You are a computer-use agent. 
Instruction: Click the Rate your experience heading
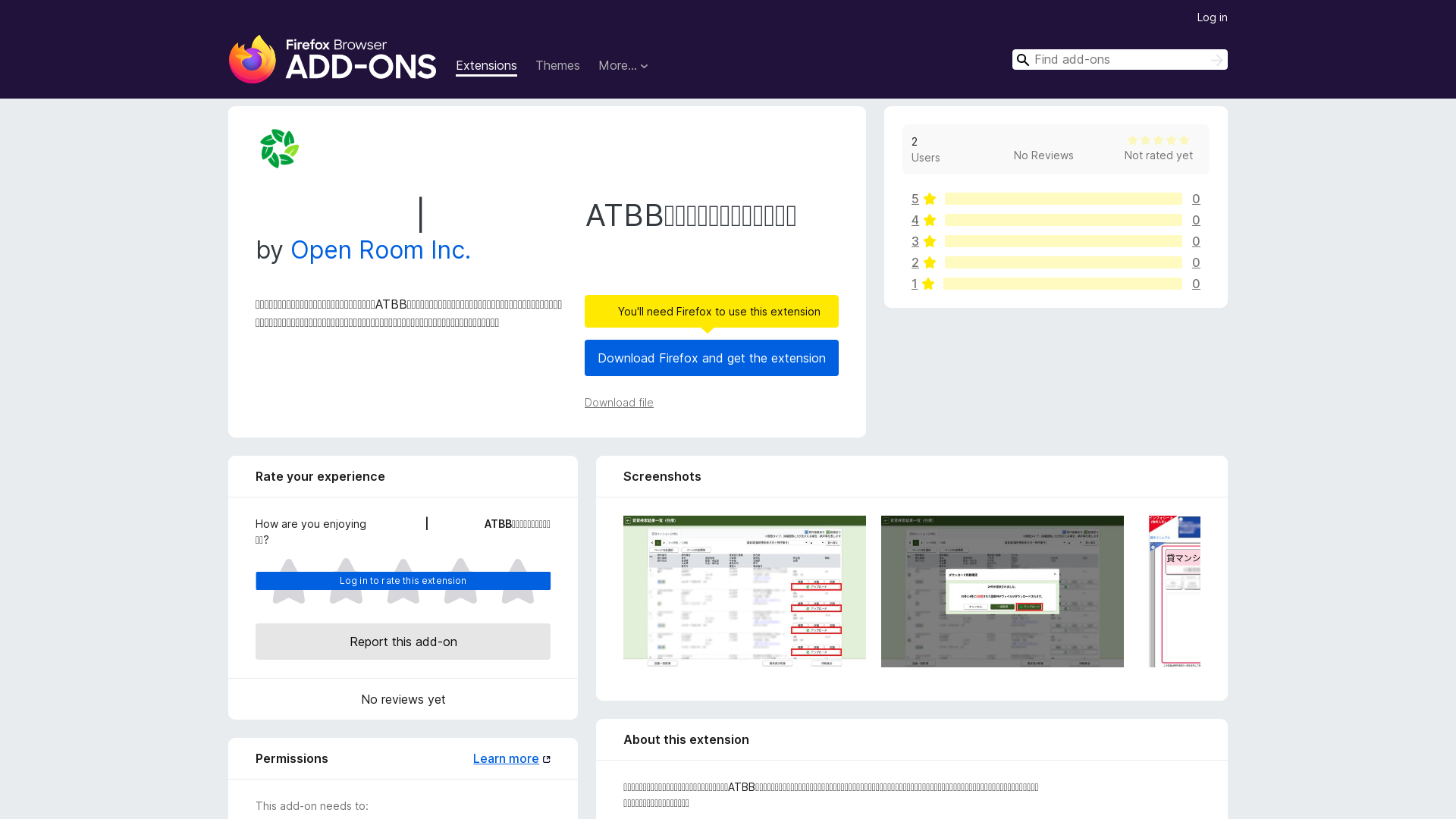point(320,476)
